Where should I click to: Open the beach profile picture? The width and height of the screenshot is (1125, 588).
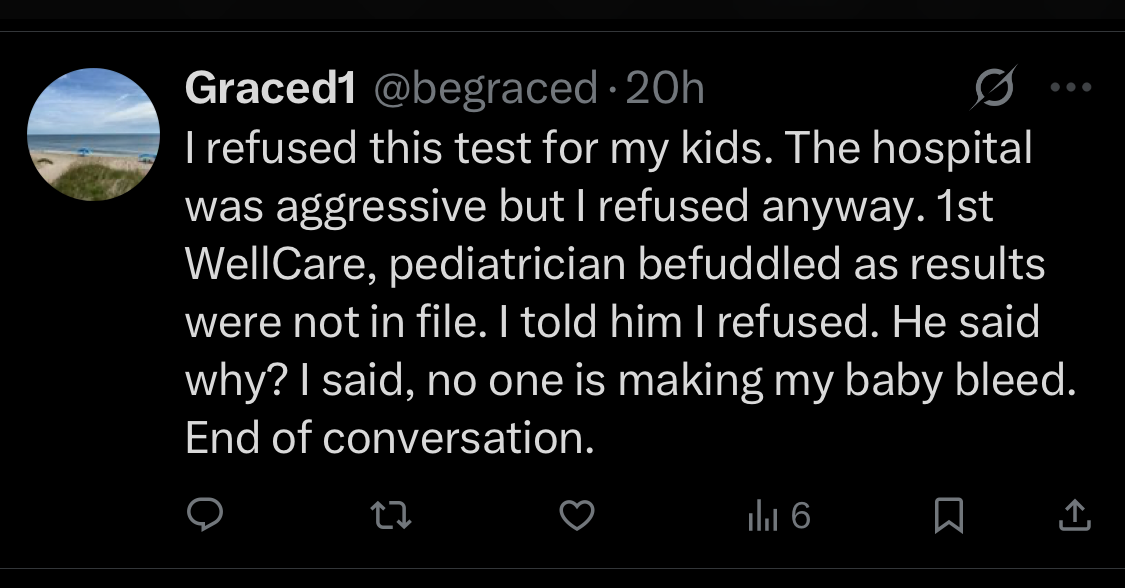pyautogui.click(x=93, y=134)
